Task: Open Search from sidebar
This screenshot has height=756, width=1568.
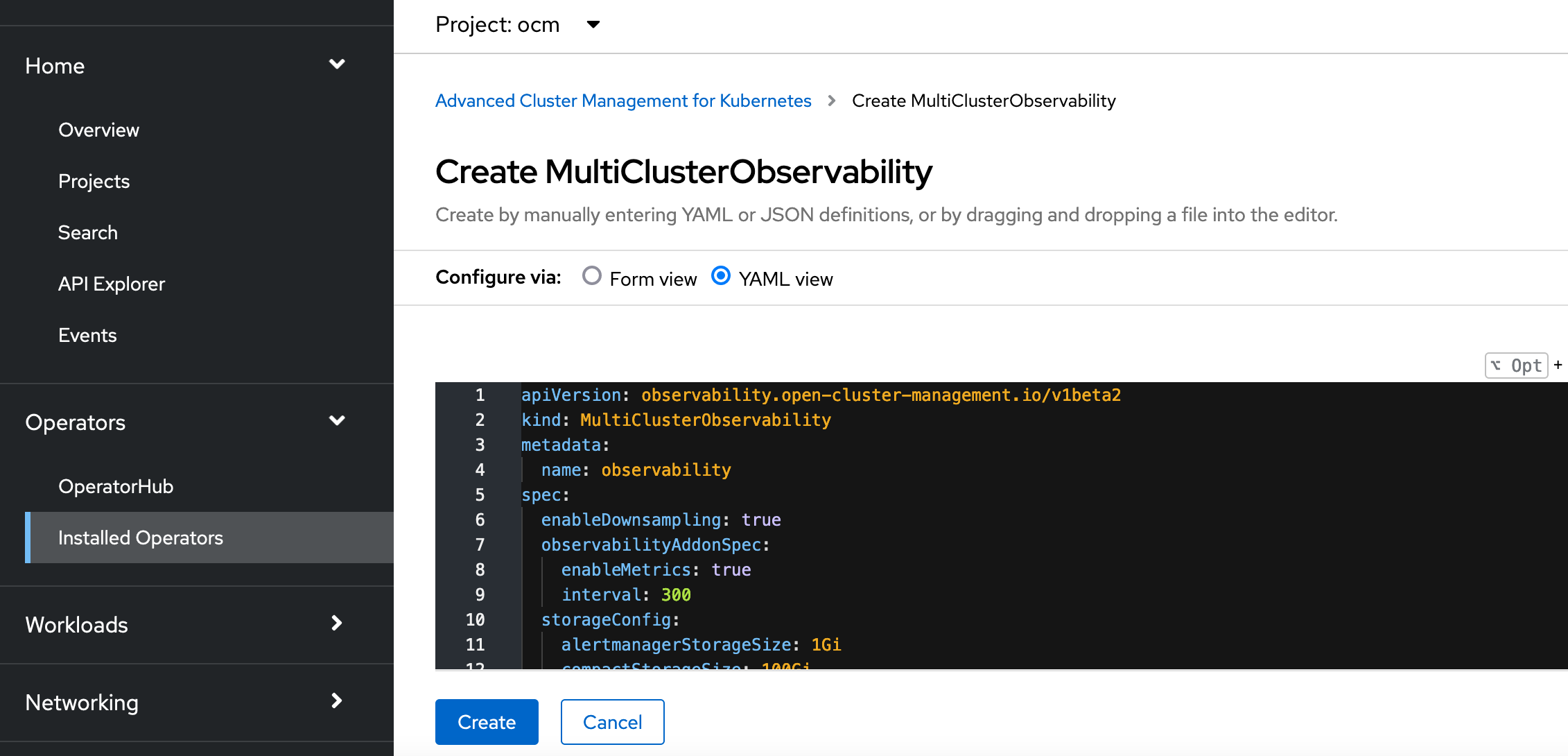Action: pyautogui.click(x=88, y=232)
